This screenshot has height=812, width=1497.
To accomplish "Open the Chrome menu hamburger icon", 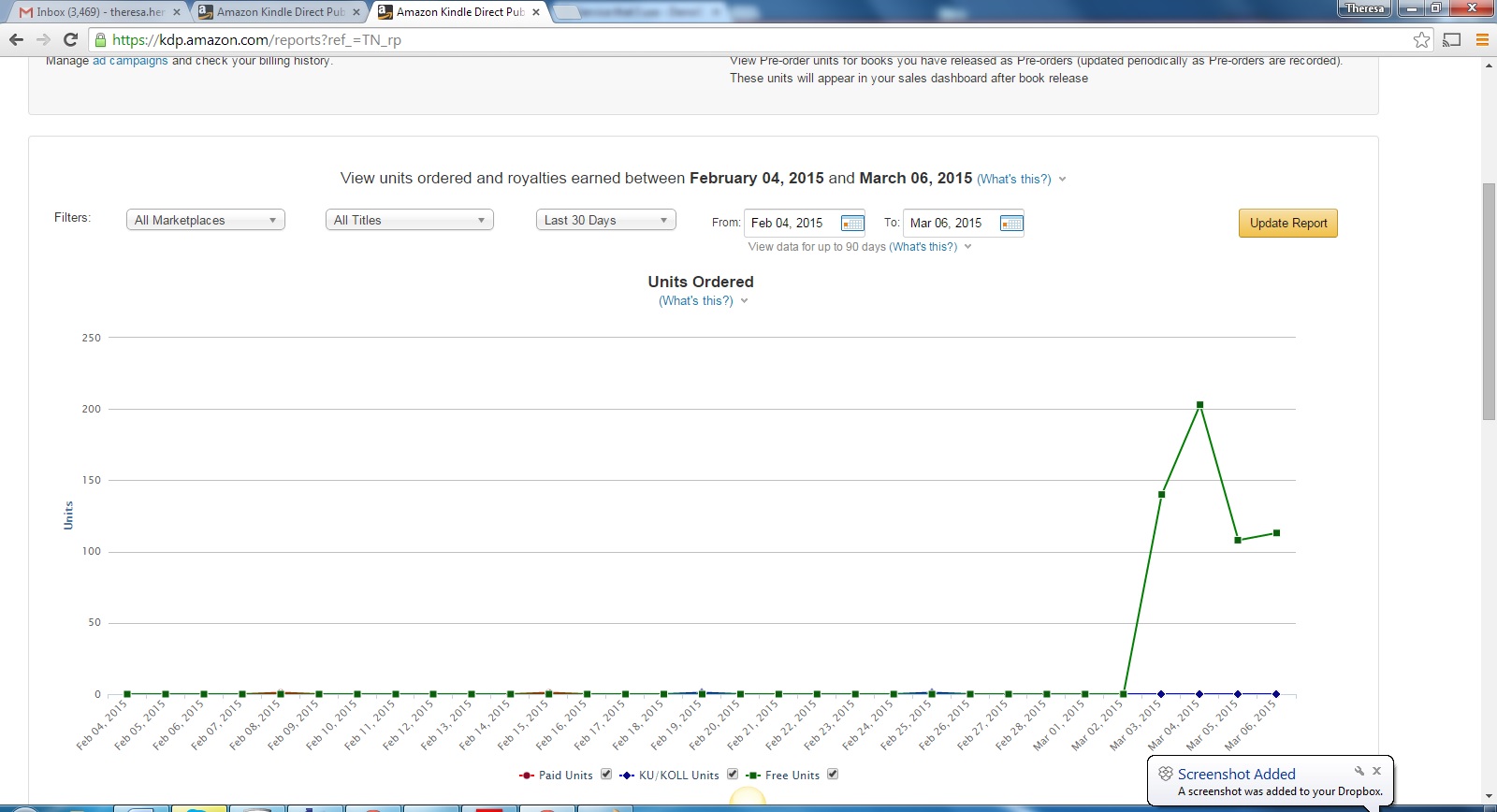I will pyautogui.click(x=1482, y=39).
